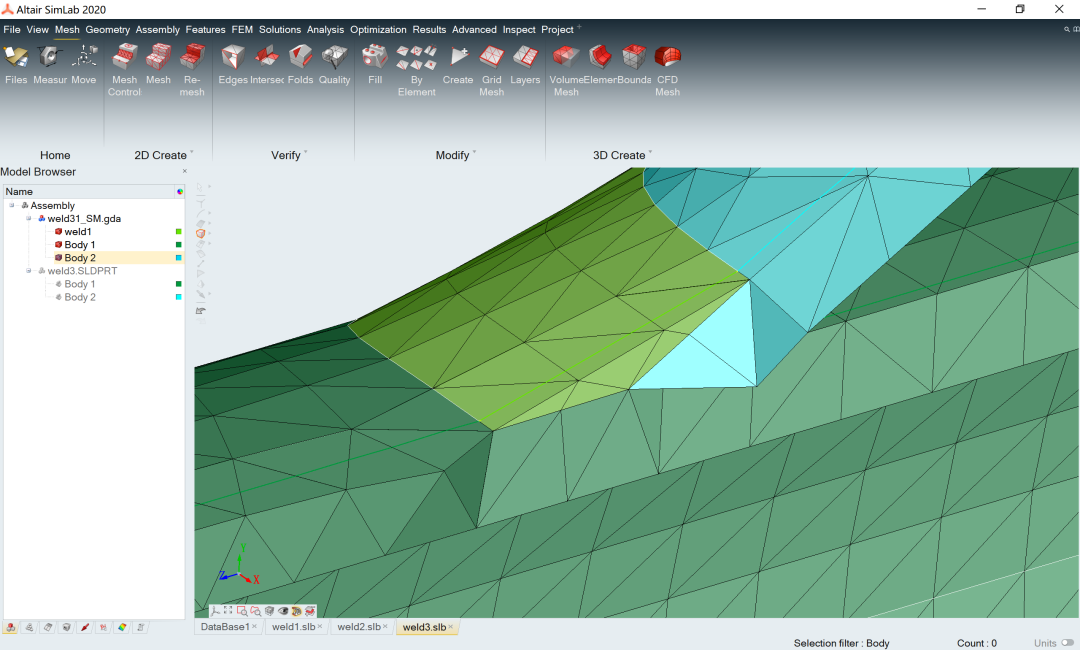Collapse the weld31_SM.gda tree node
Viewport: 1080px width, 650px height.
(x=29, y=218)
